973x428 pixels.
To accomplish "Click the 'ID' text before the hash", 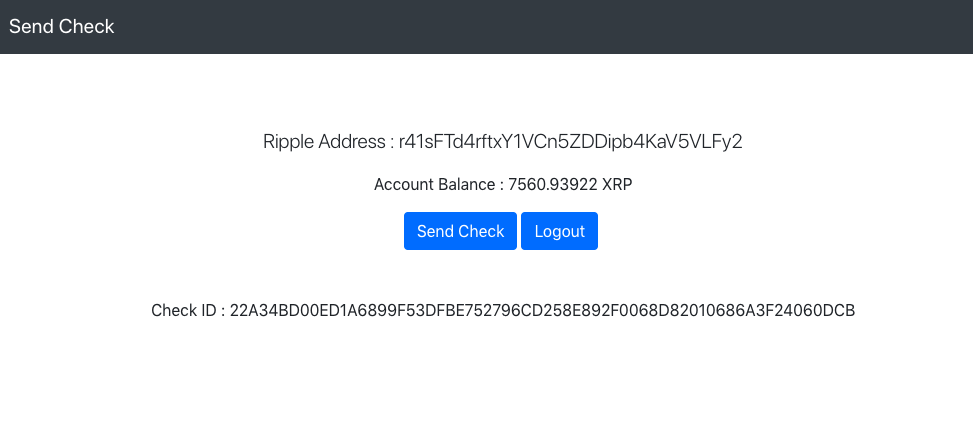I will (208, 311).
